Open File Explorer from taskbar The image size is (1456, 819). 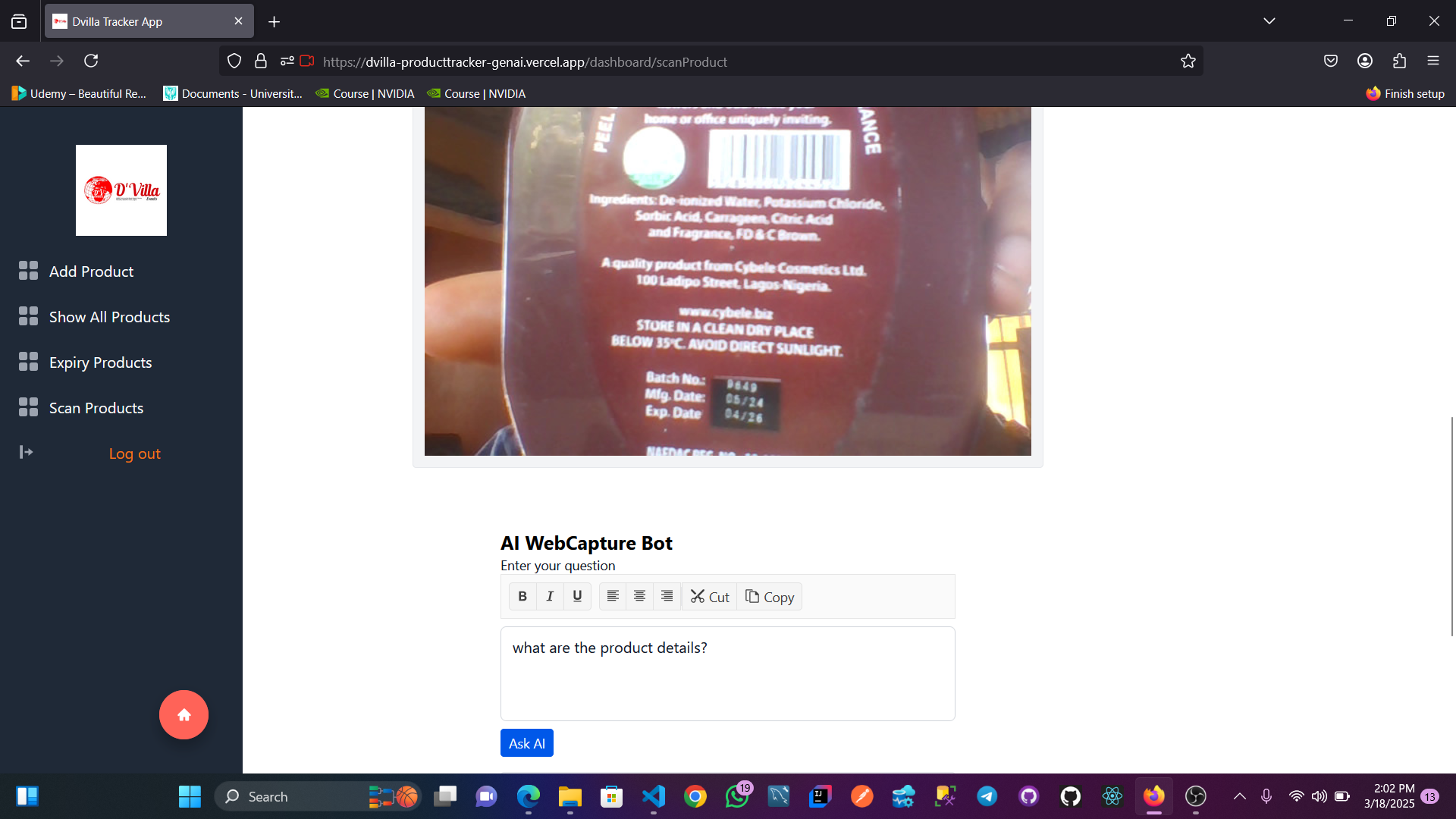point(570,796)
